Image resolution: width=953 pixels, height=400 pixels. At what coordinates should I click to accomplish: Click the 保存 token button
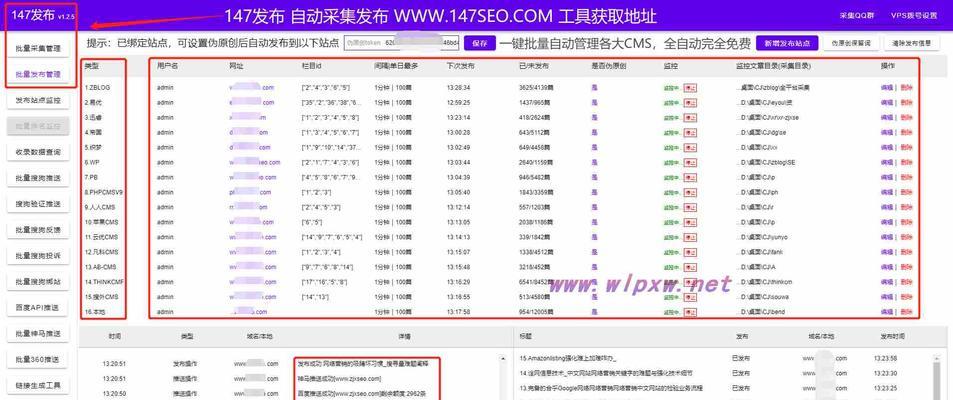pyautogui.click(x=480, y=43)
